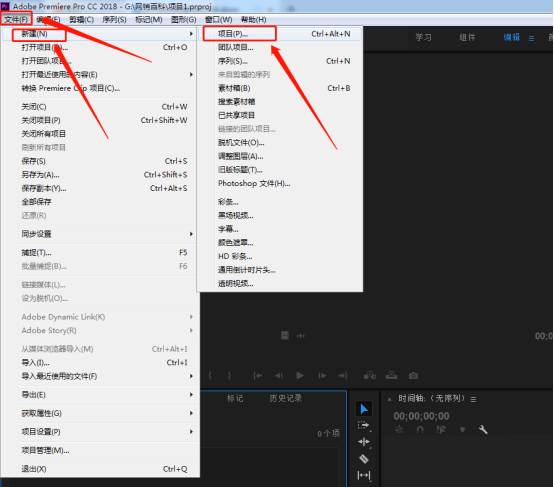Image resolution: width=554 pixels, height=487 pixels.
Task: Open the 窗口(W) menu
Action: point(218,19)
